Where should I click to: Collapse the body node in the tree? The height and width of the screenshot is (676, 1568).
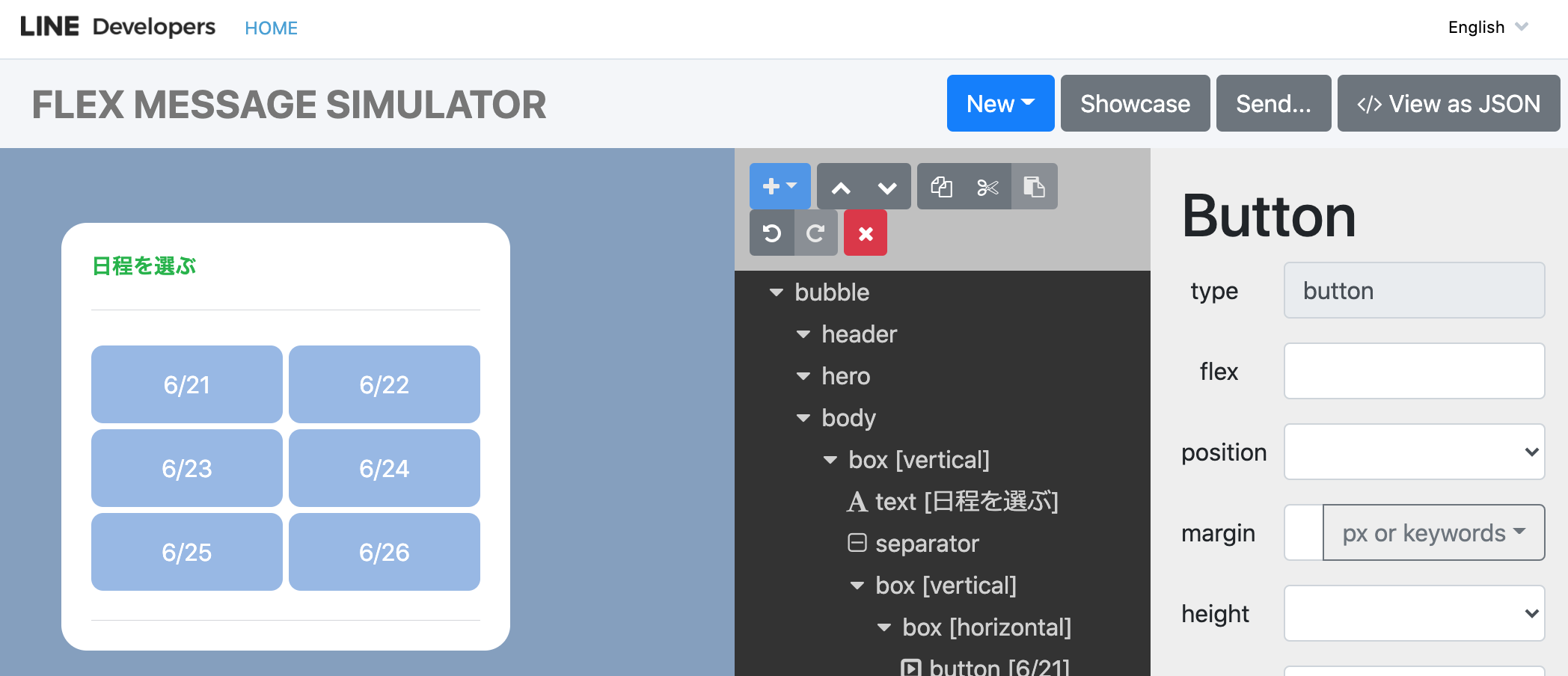(x=803, y=418)
